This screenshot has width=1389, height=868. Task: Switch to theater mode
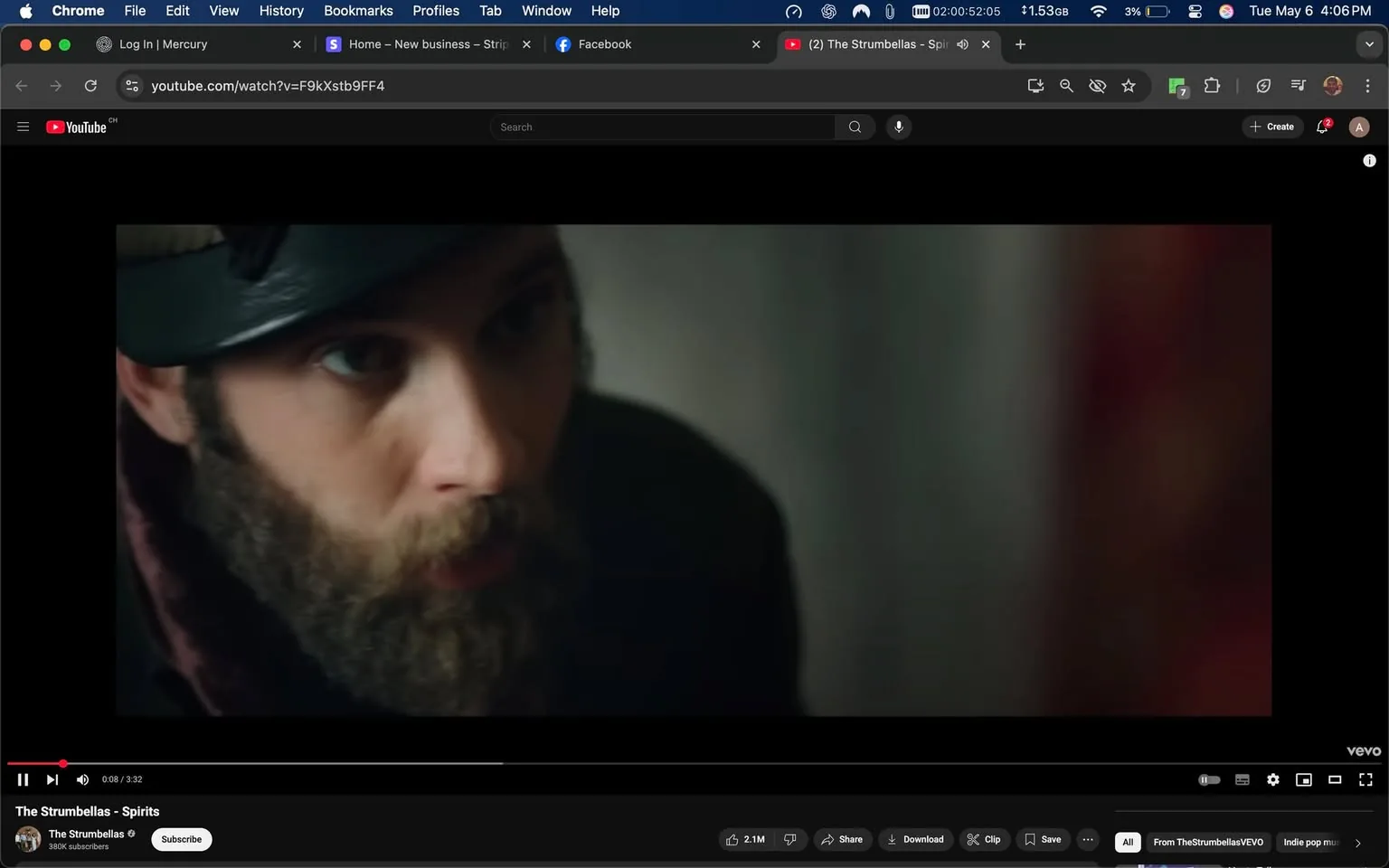(1335, 779)
